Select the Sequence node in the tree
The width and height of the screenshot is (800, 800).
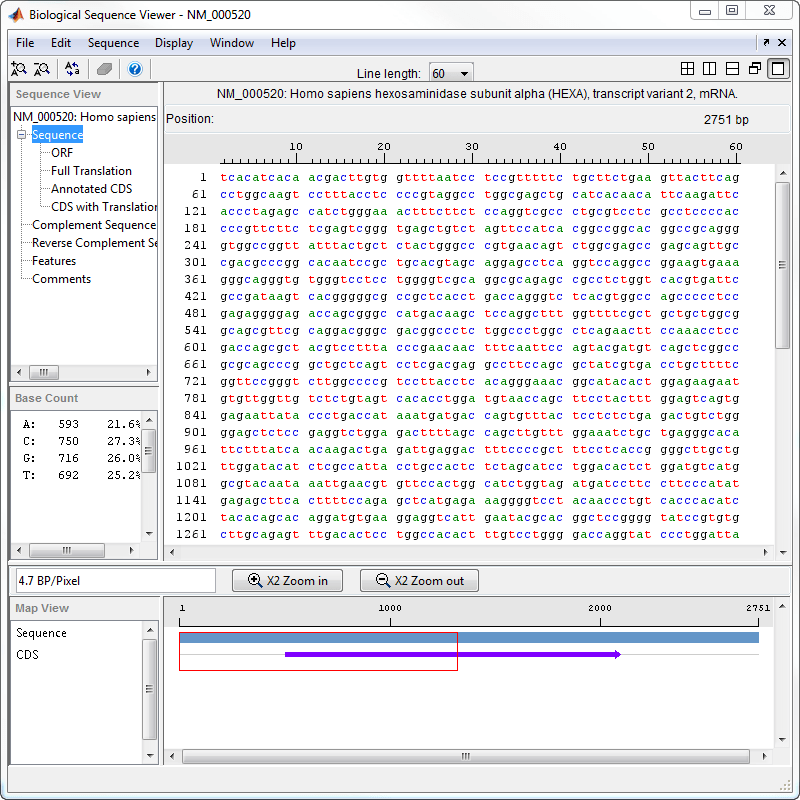[x=57, y=135]
